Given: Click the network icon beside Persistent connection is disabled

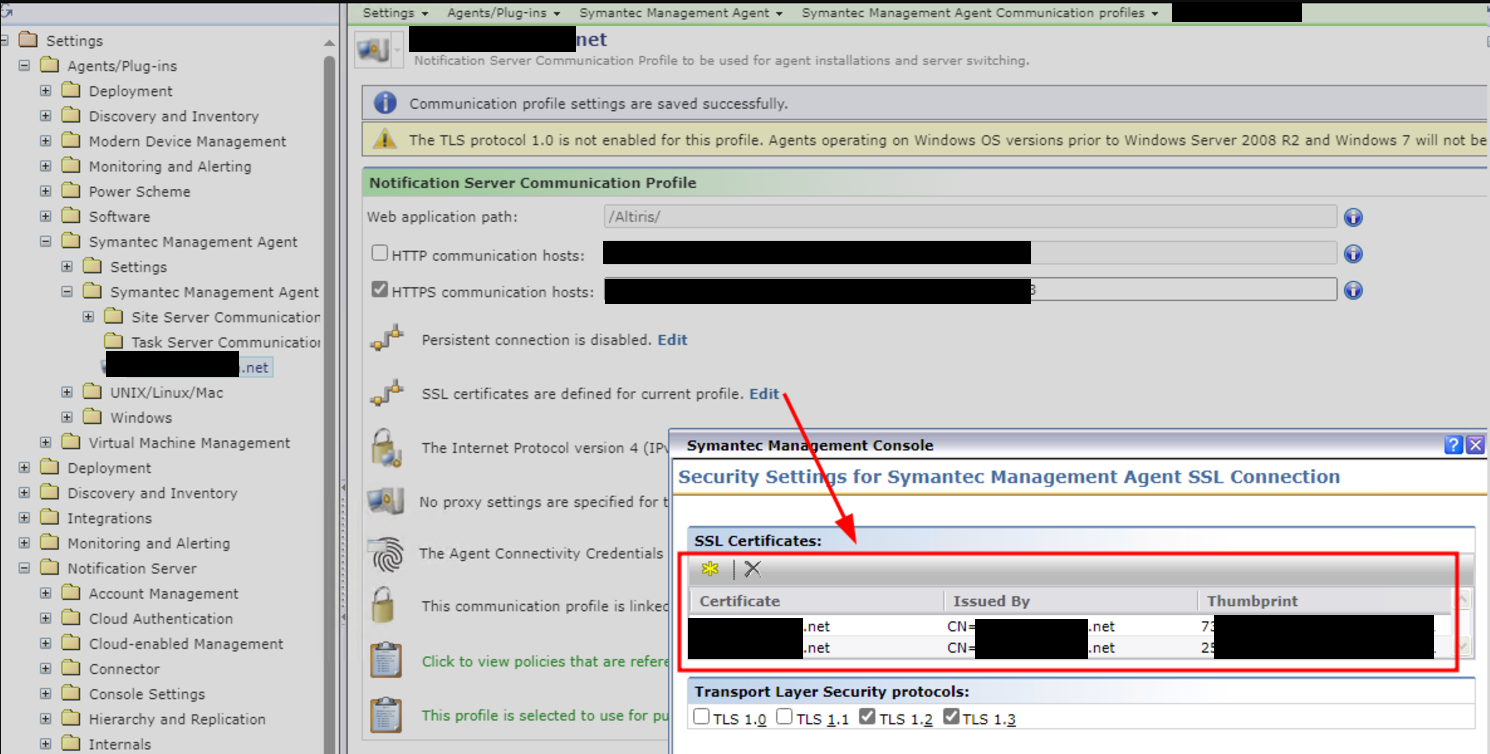Looking at the screenshot, I should click(386, 339).
